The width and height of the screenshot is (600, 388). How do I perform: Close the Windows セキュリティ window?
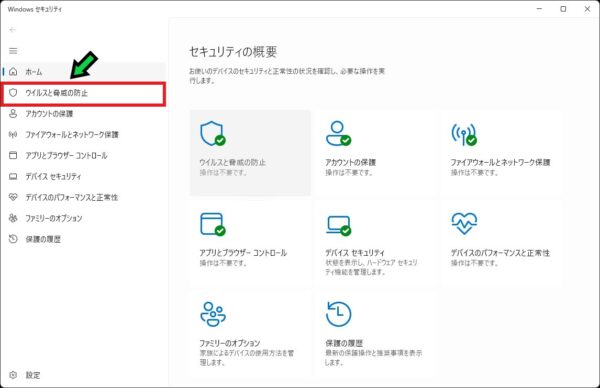587,9
